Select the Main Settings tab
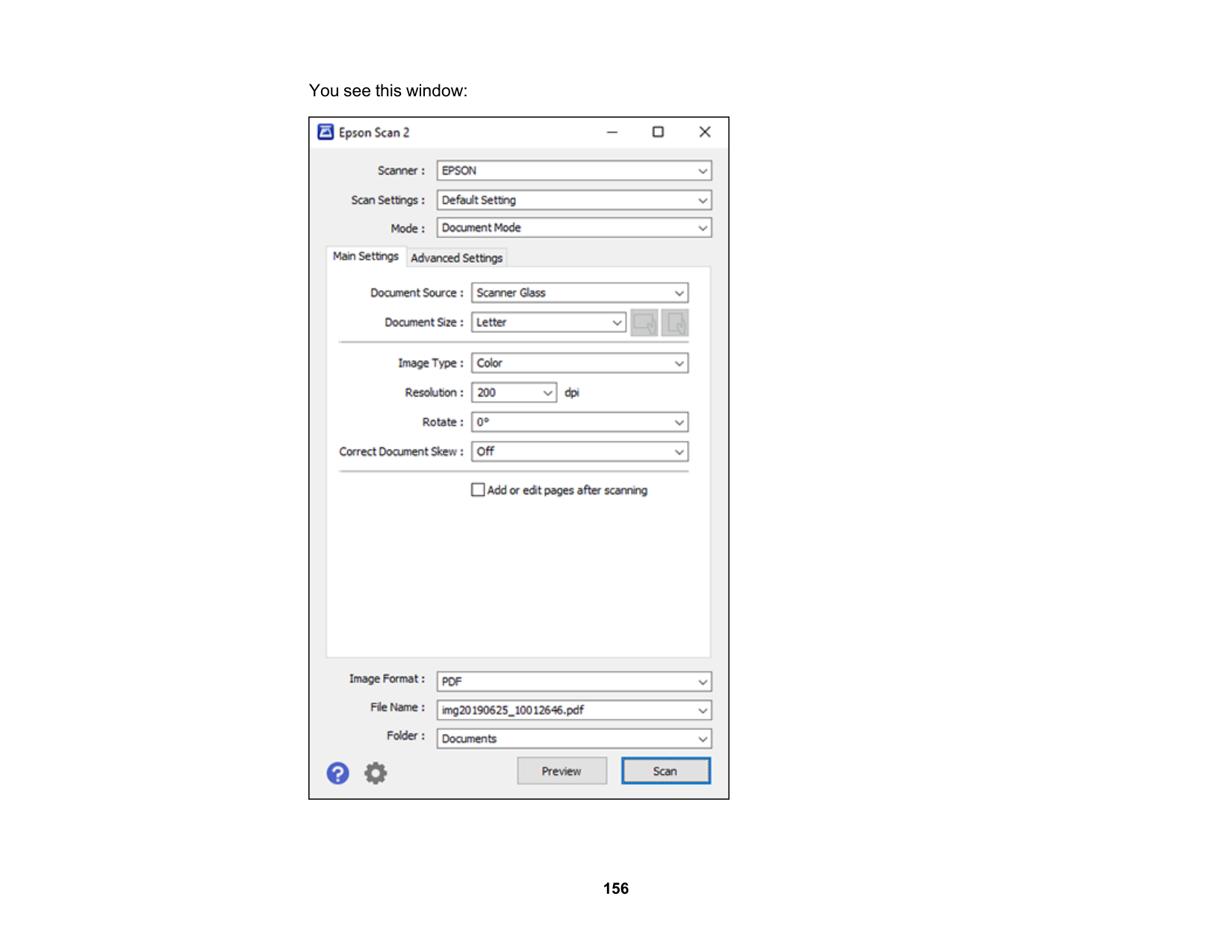This screenshot has width=1232, height=952. 366,256
